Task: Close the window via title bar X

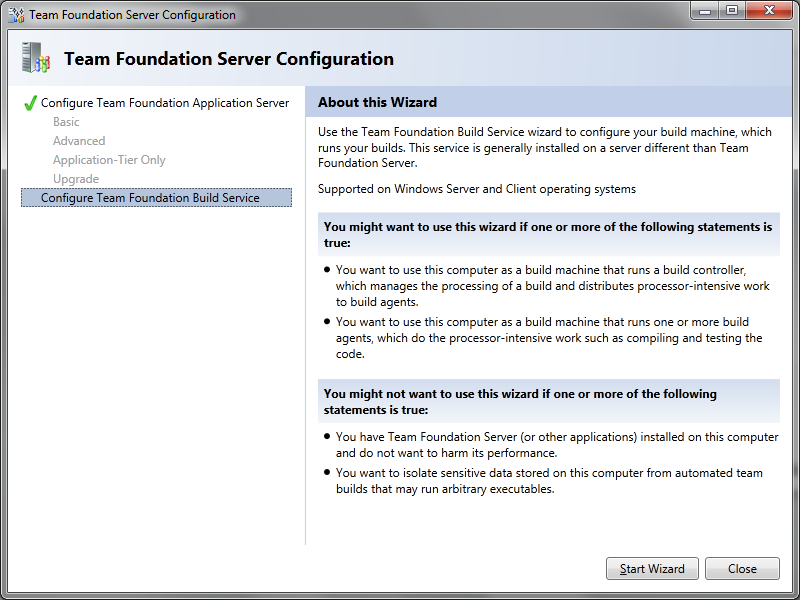Action: tap(769, 11)
